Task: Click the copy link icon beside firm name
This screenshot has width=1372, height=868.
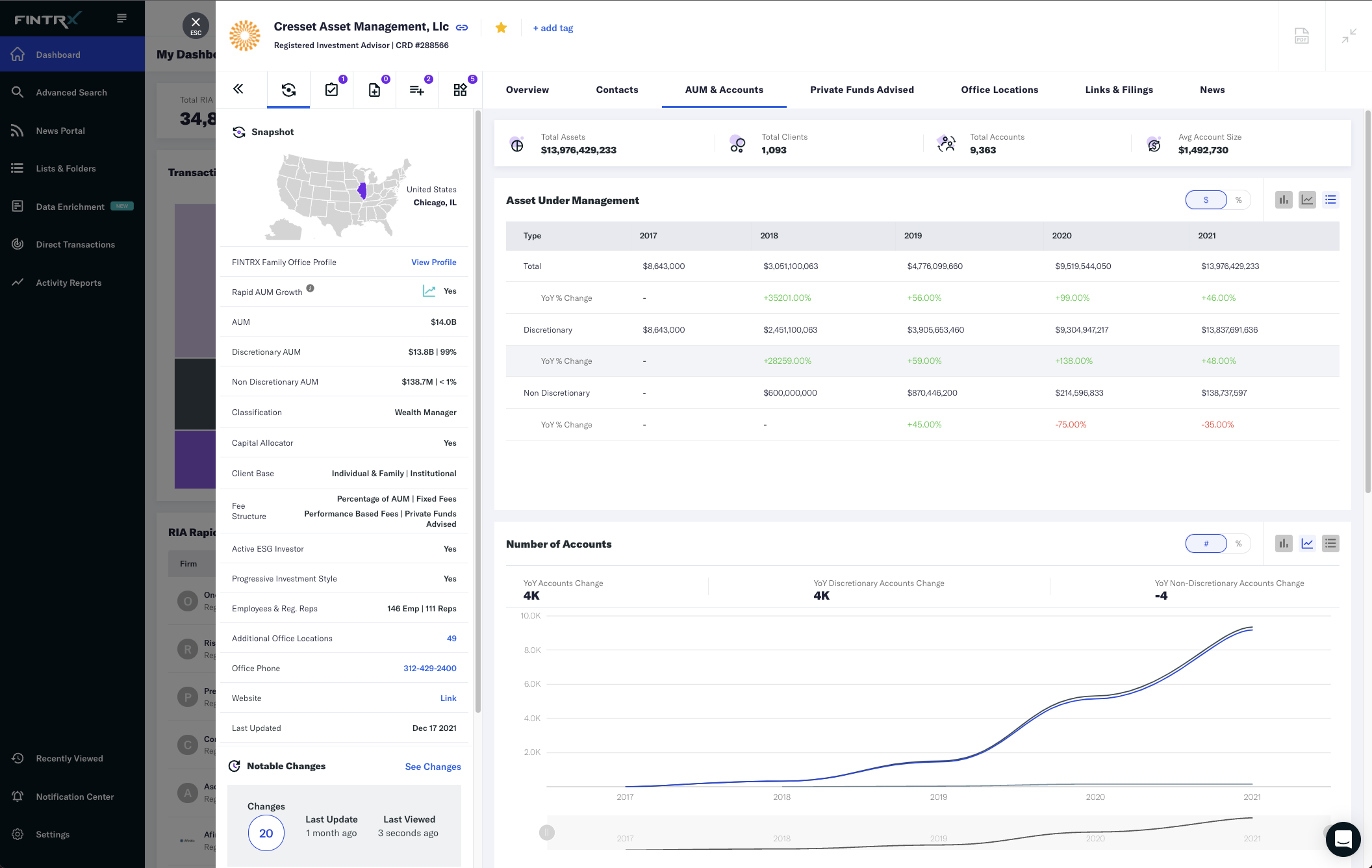Action: (x=462, y=27)
